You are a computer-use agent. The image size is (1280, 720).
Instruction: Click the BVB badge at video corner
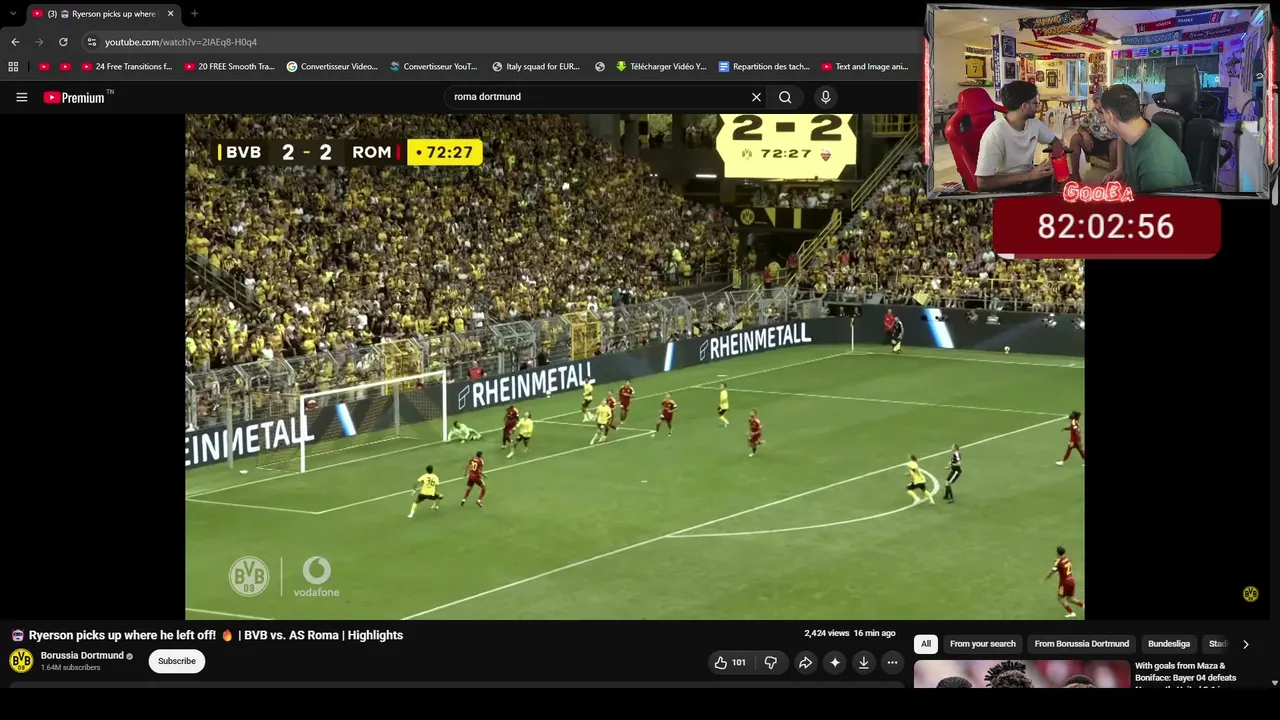tap(1250, 594)
